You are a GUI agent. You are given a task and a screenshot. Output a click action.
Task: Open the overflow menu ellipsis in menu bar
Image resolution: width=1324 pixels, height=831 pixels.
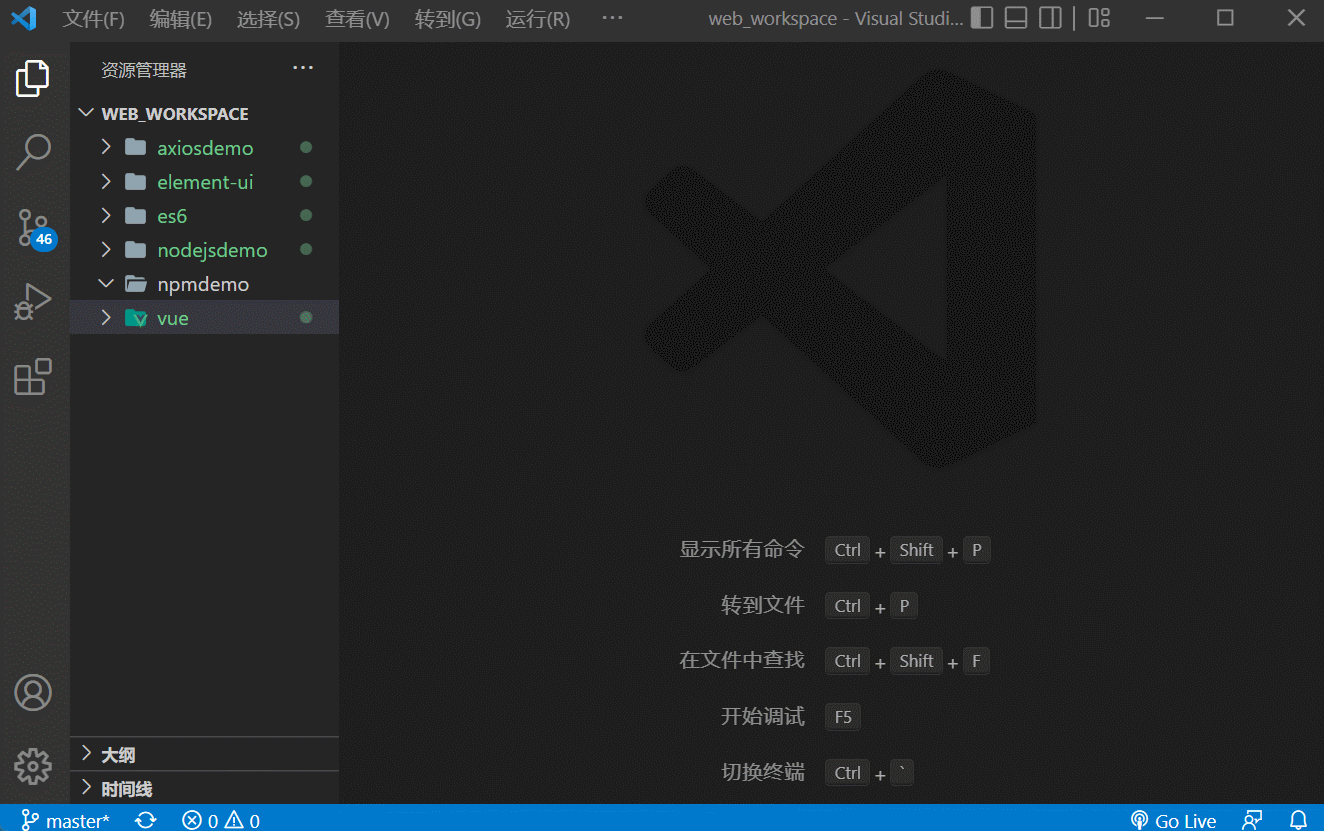[612, 18]
